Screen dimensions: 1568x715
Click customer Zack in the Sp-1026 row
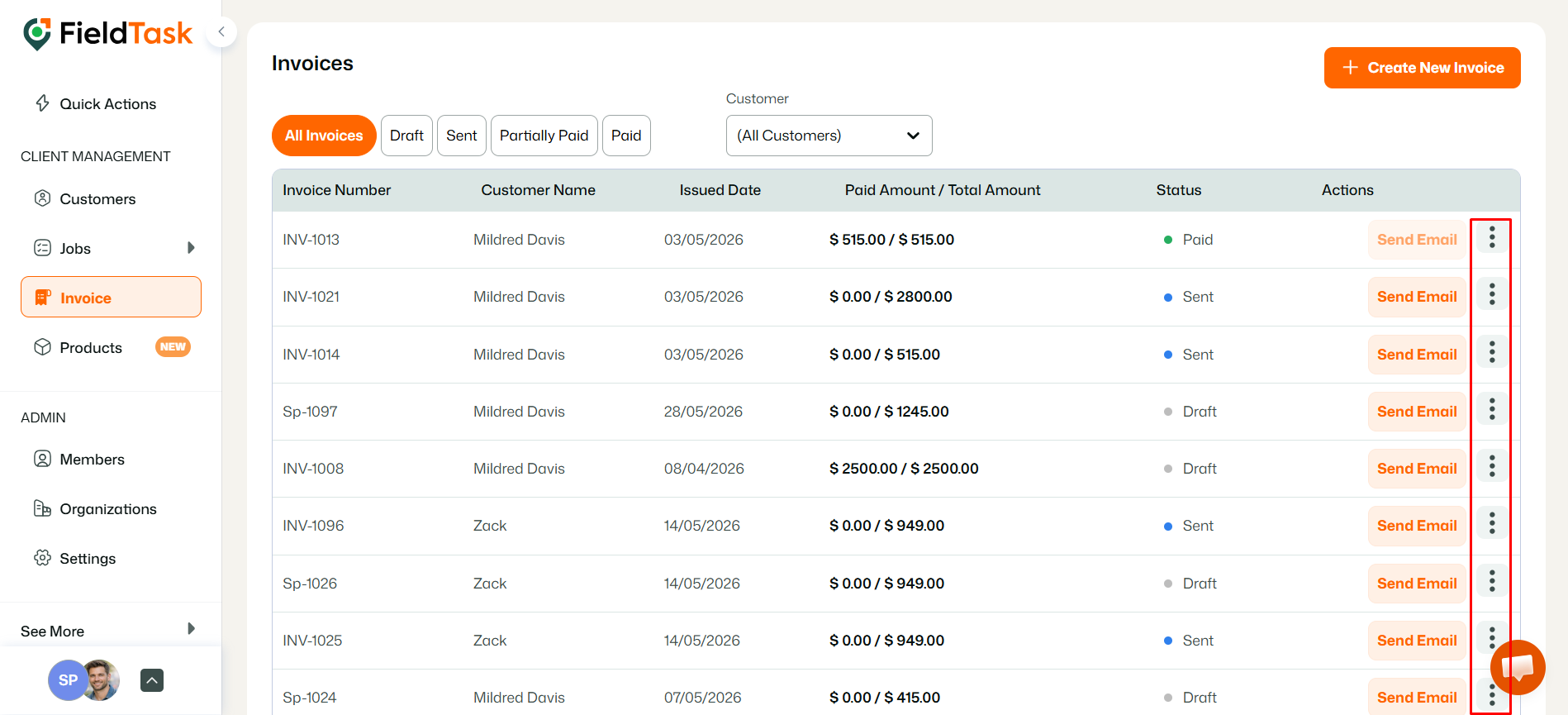(x=490, y=584)
